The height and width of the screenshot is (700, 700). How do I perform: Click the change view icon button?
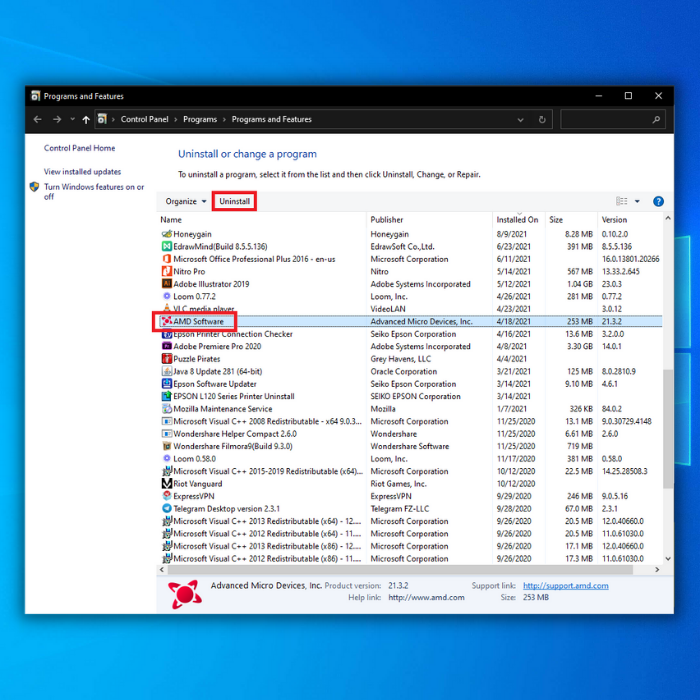click(x=621, y=201)
